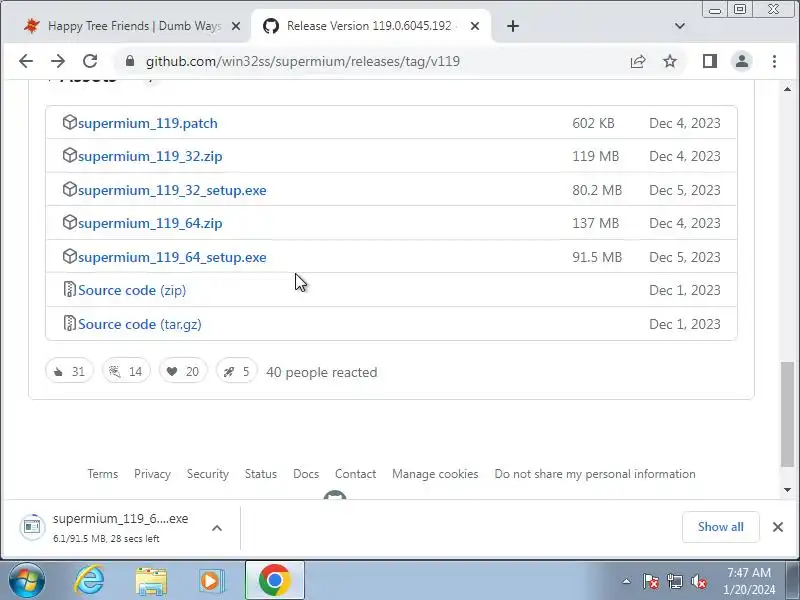800x600 pixels.
Task: Click Show all downloads button
Action: click(x=720, y=527)
